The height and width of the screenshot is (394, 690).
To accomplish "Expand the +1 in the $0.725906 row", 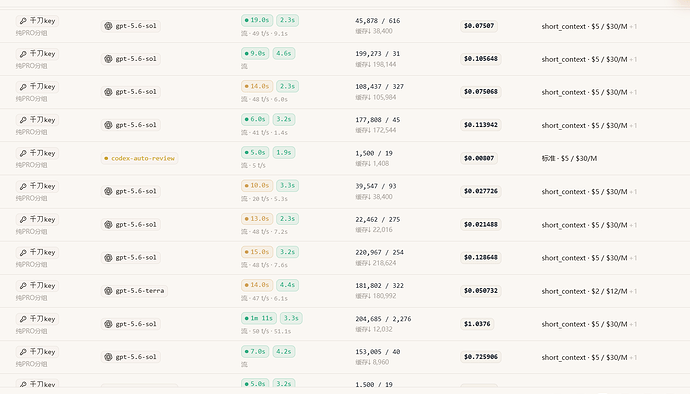I will (633, 358).
